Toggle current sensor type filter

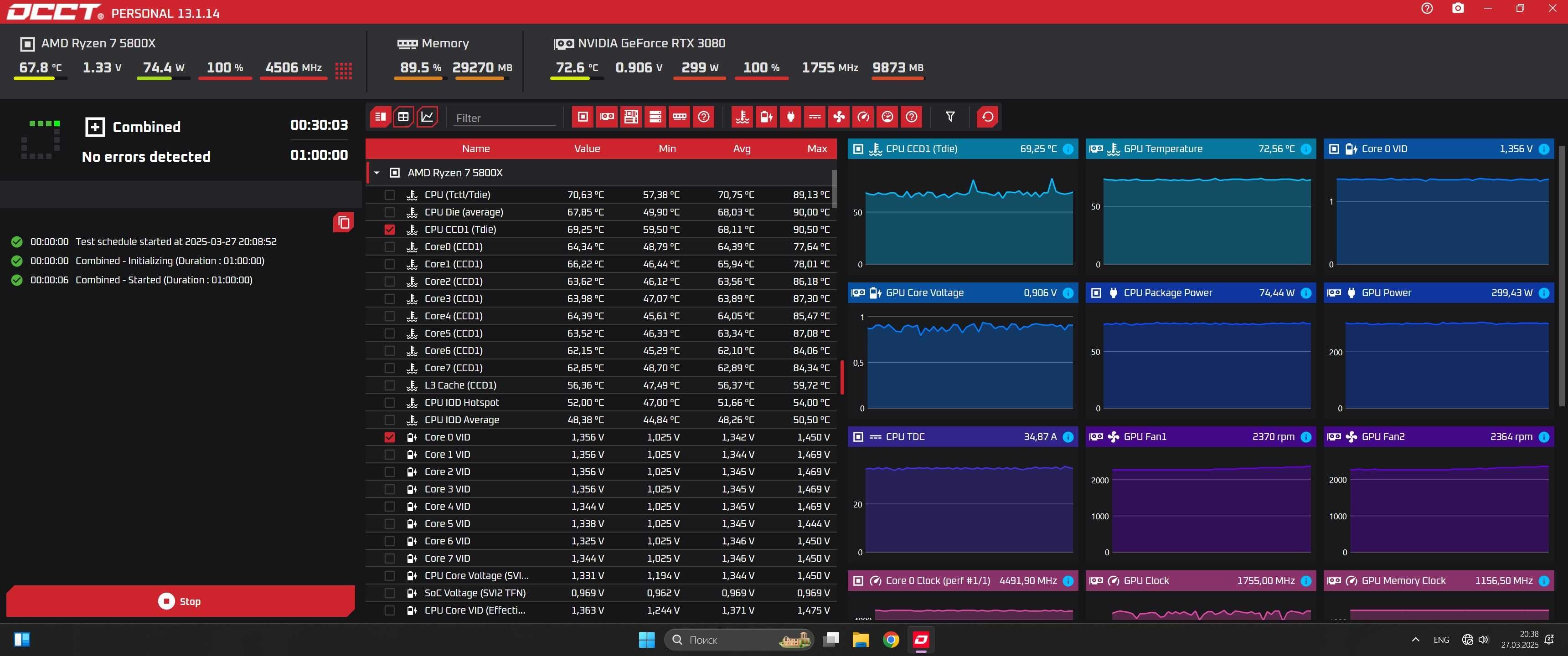[x=815, y=117]
